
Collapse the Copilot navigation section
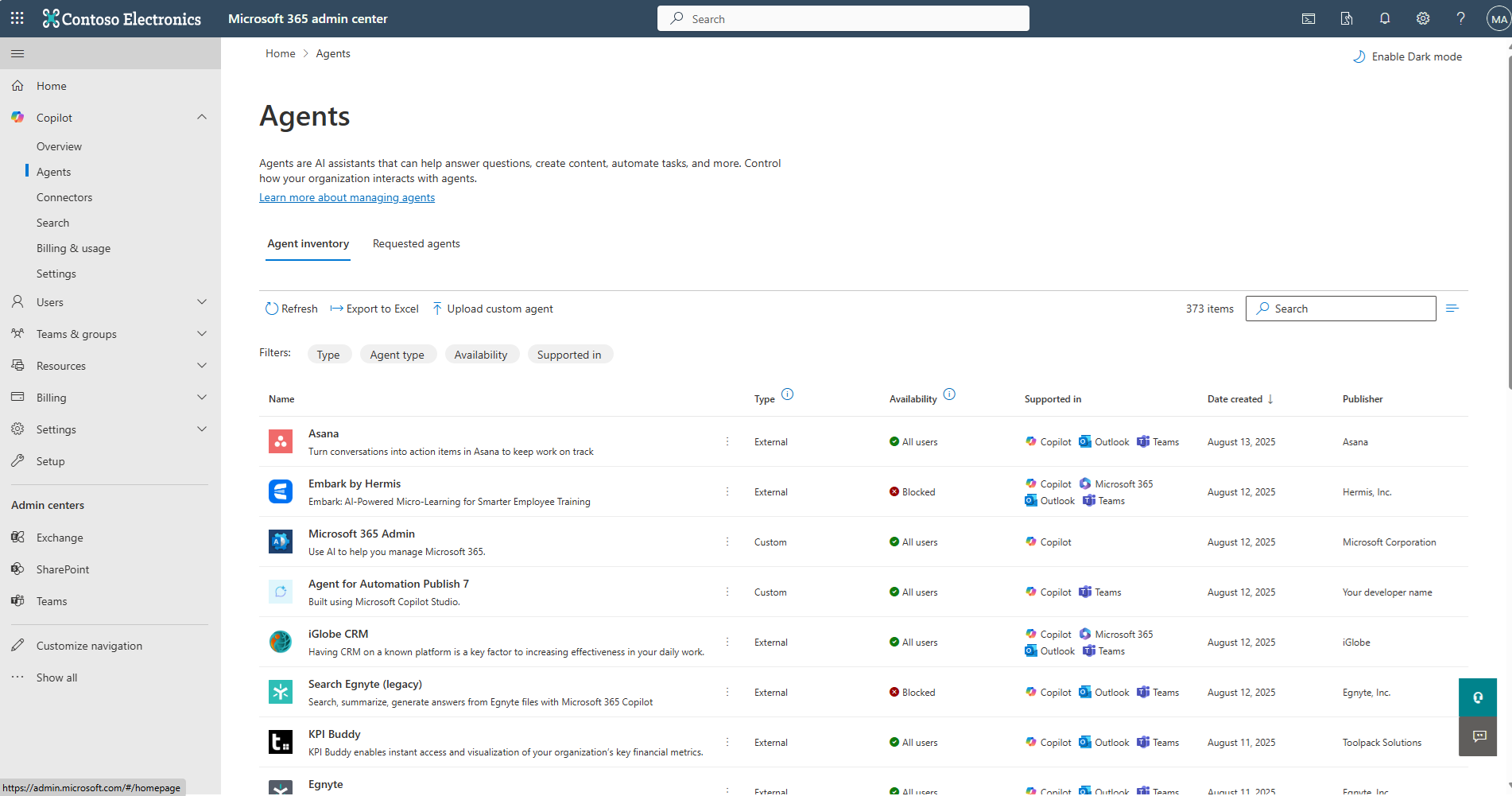click(x=202, y=118)
